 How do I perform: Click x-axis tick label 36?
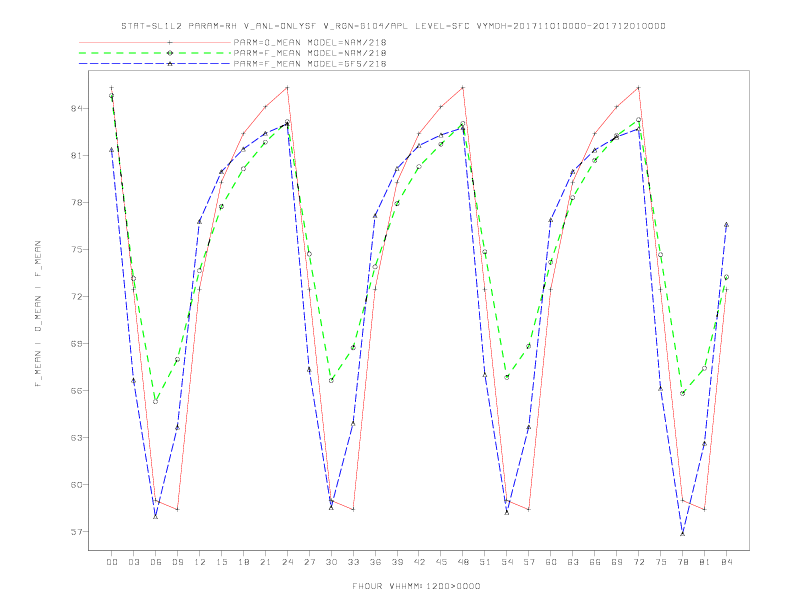(x=375, y=562)
